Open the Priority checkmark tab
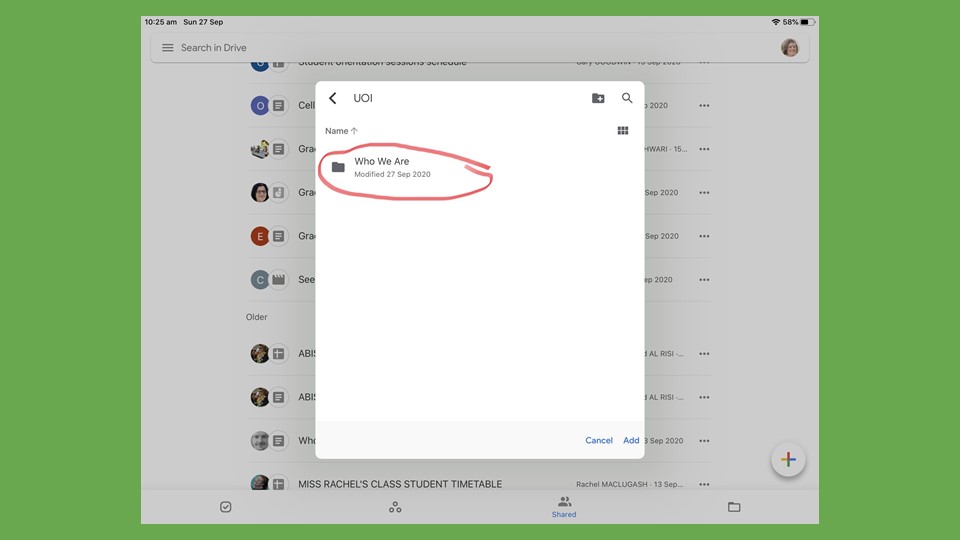This screenshot has width=960, height=540. pyautogui.click(x=226, y=507)
